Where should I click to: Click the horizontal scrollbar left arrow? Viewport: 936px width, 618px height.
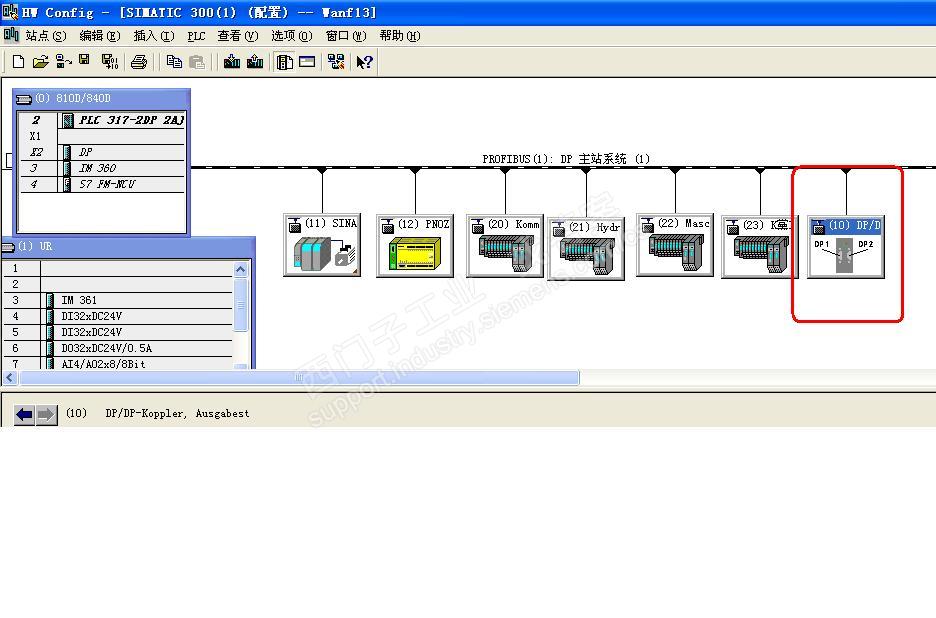coord(10,377)
